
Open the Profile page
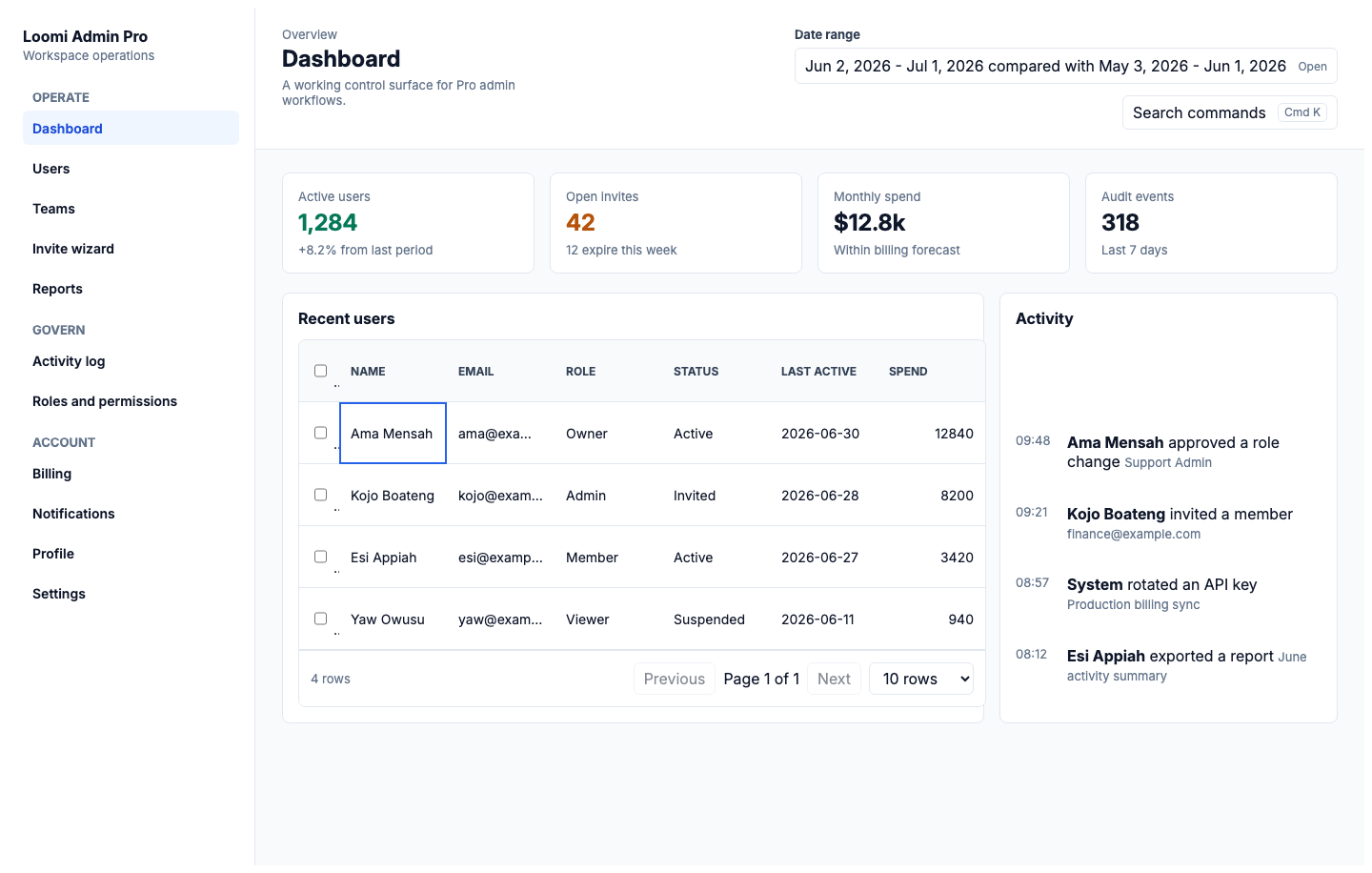click(131, 554)
